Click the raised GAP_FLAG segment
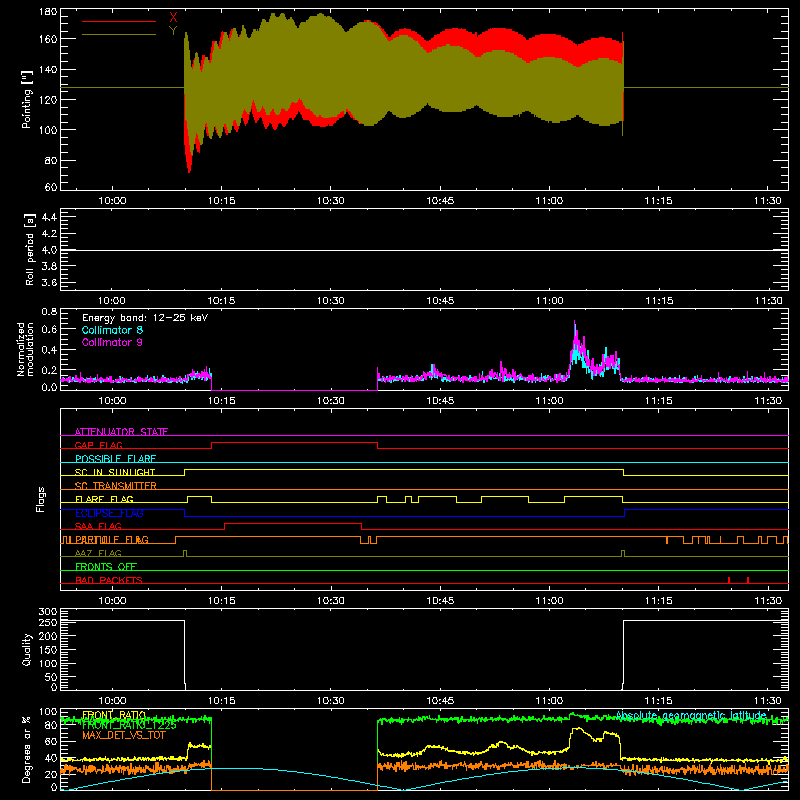Screen dimensions: 800x800 (294, 443)
